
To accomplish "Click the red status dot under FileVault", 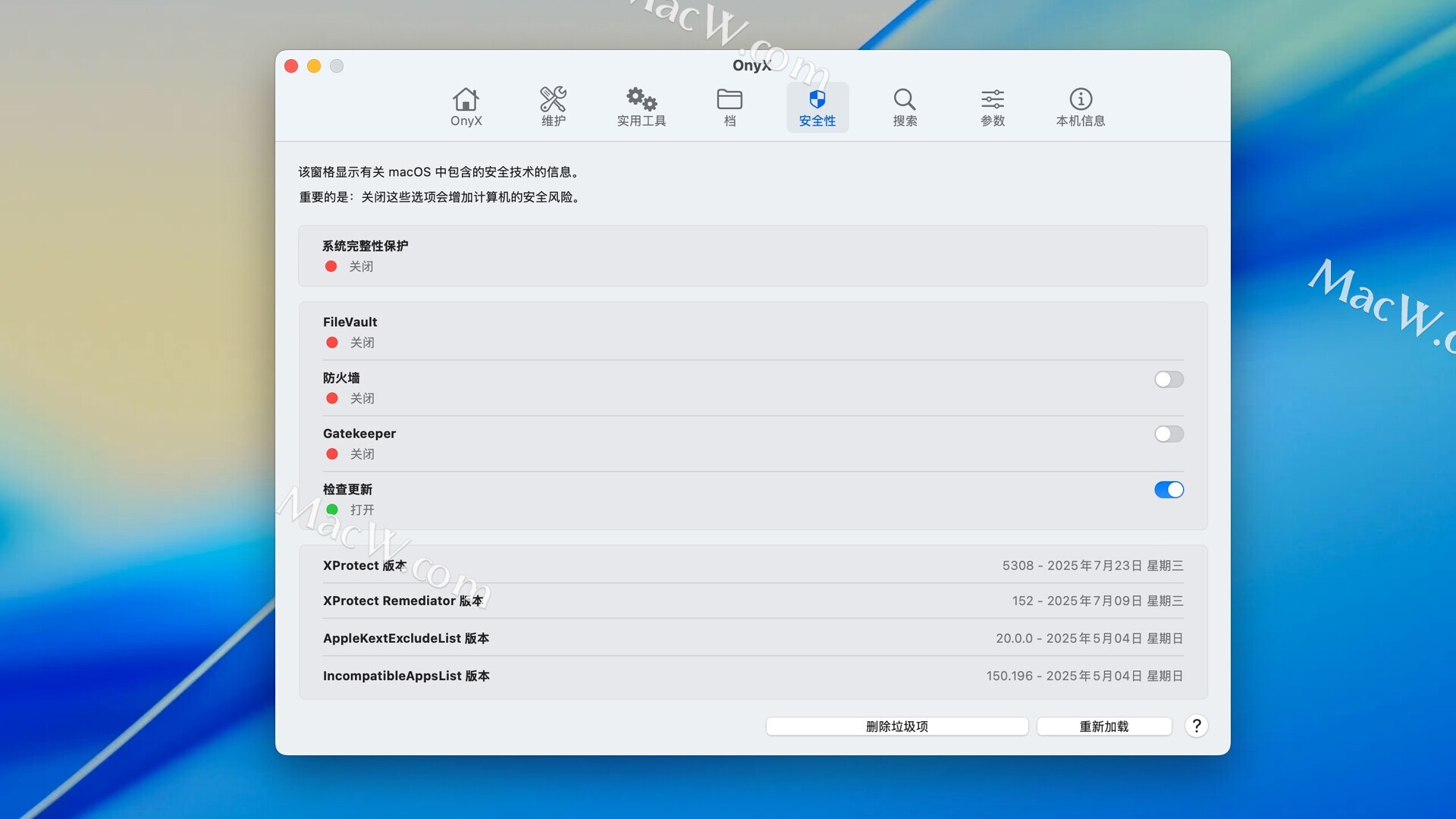I will click(x=331, y=343).
